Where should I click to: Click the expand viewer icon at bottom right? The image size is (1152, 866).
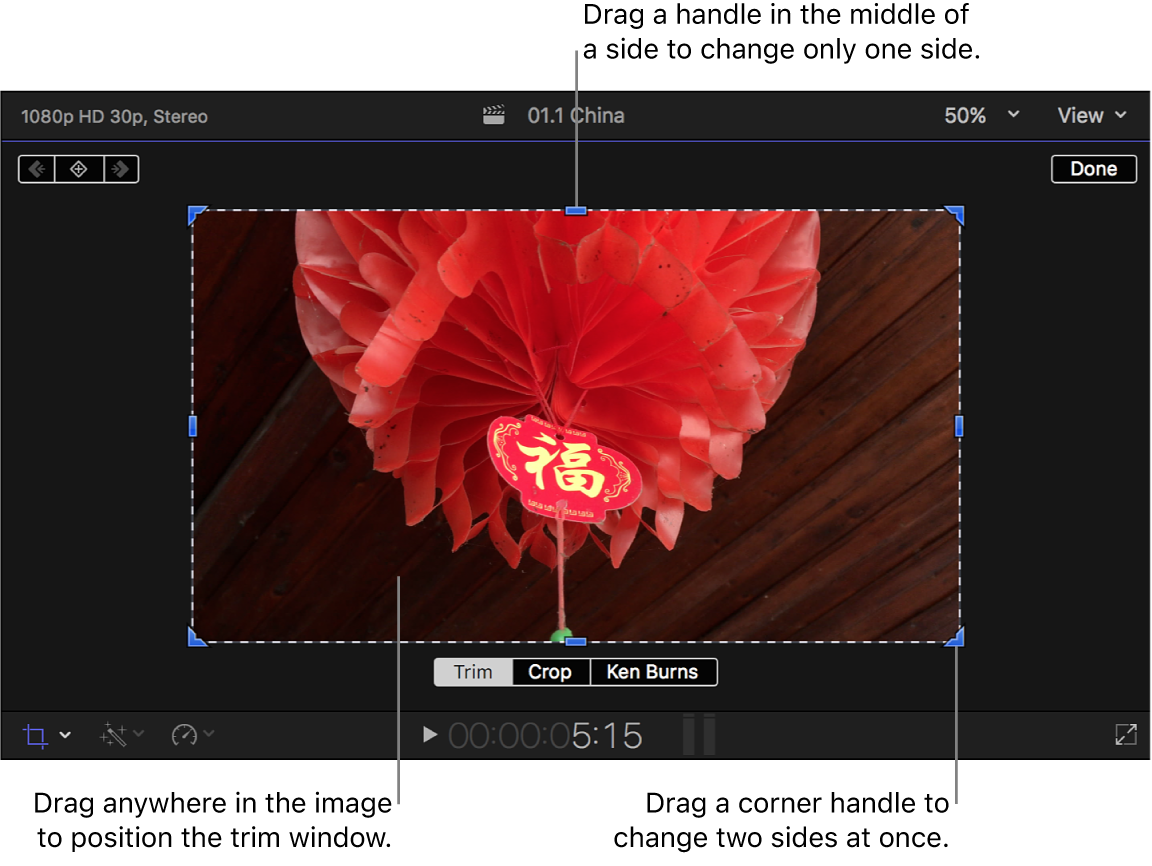click(1125, 735)
